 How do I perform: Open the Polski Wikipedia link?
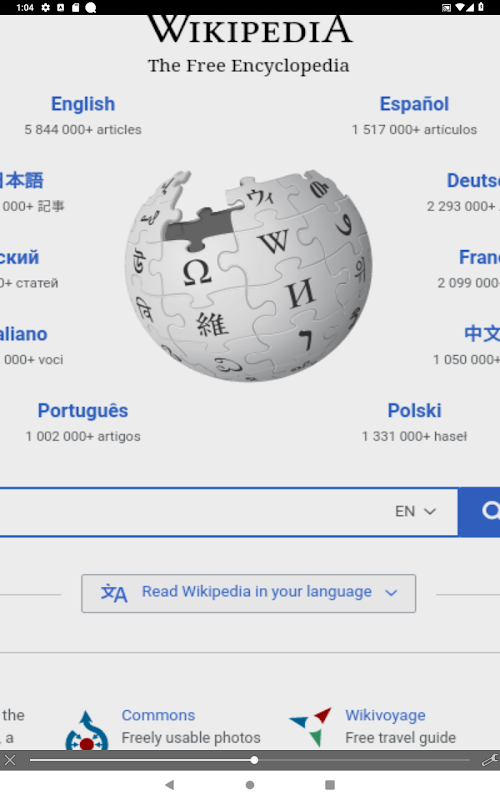pyautogui.click(x=414, y=411)
